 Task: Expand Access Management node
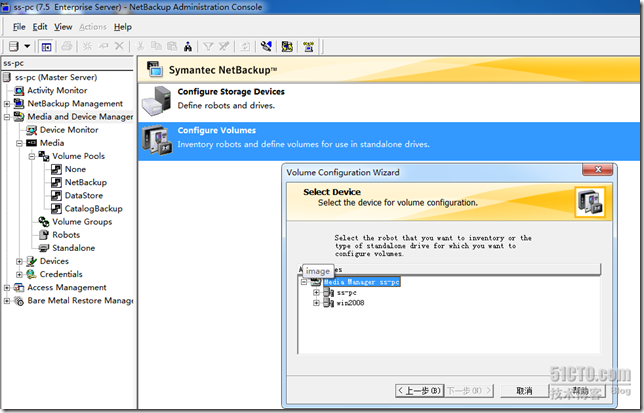click(7, 288)
